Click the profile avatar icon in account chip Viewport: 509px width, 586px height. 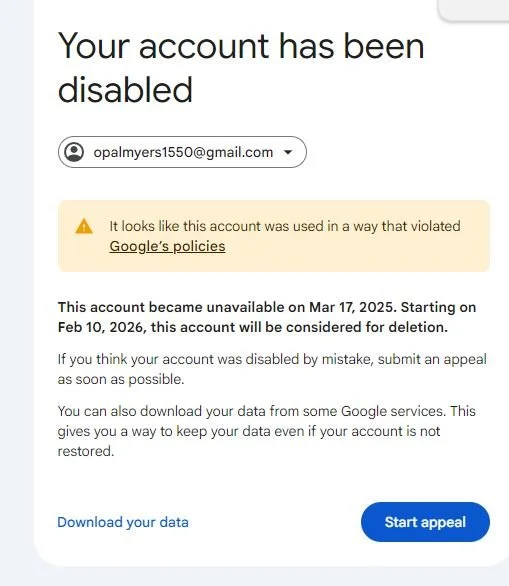(74, 152)
